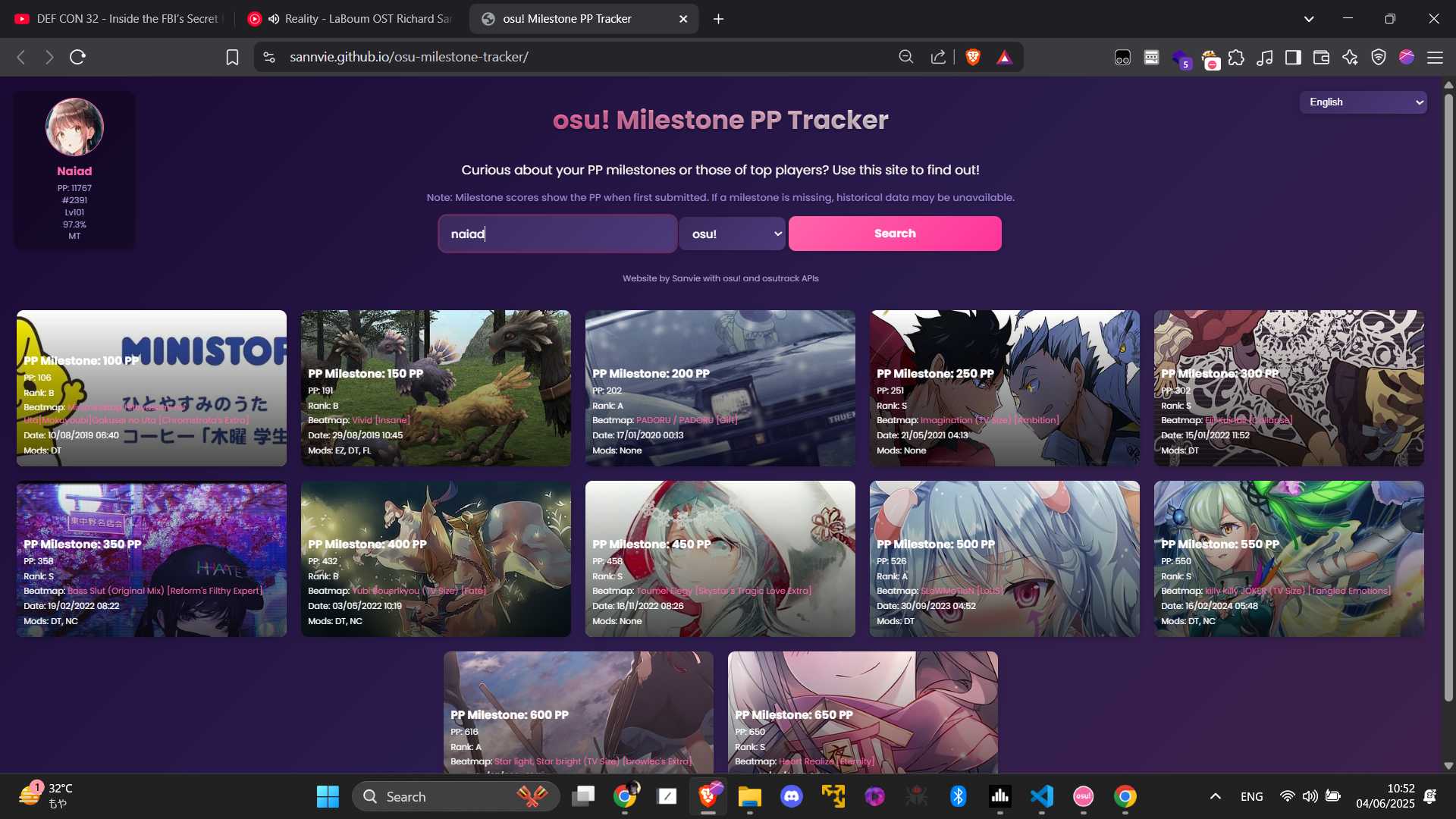1456x819 pixels.
Task: Switch to the DEF CON 32 tab
Action: pos(118,19)
